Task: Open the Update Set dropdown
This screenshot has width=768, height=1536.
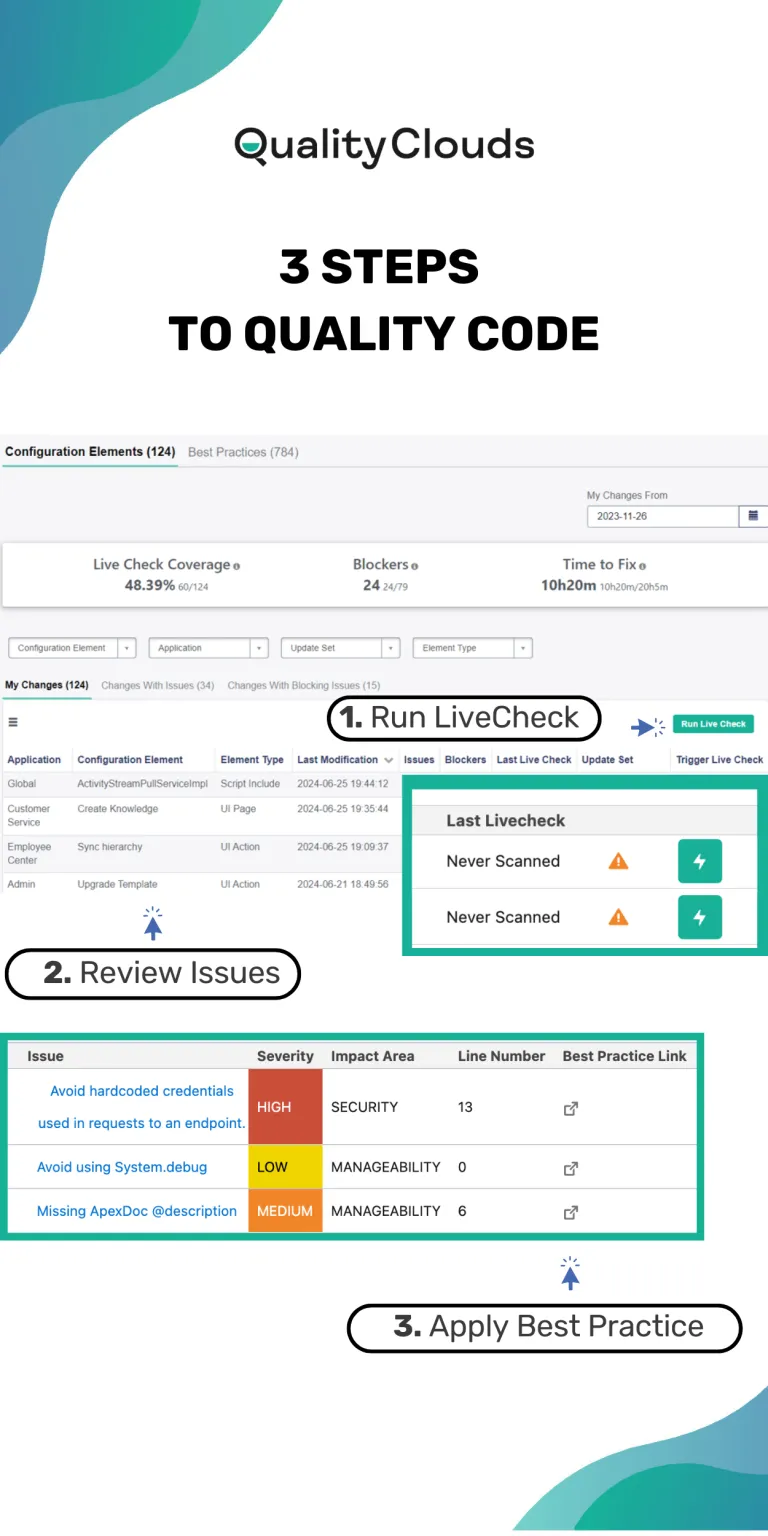Action: tap(340, 648)
